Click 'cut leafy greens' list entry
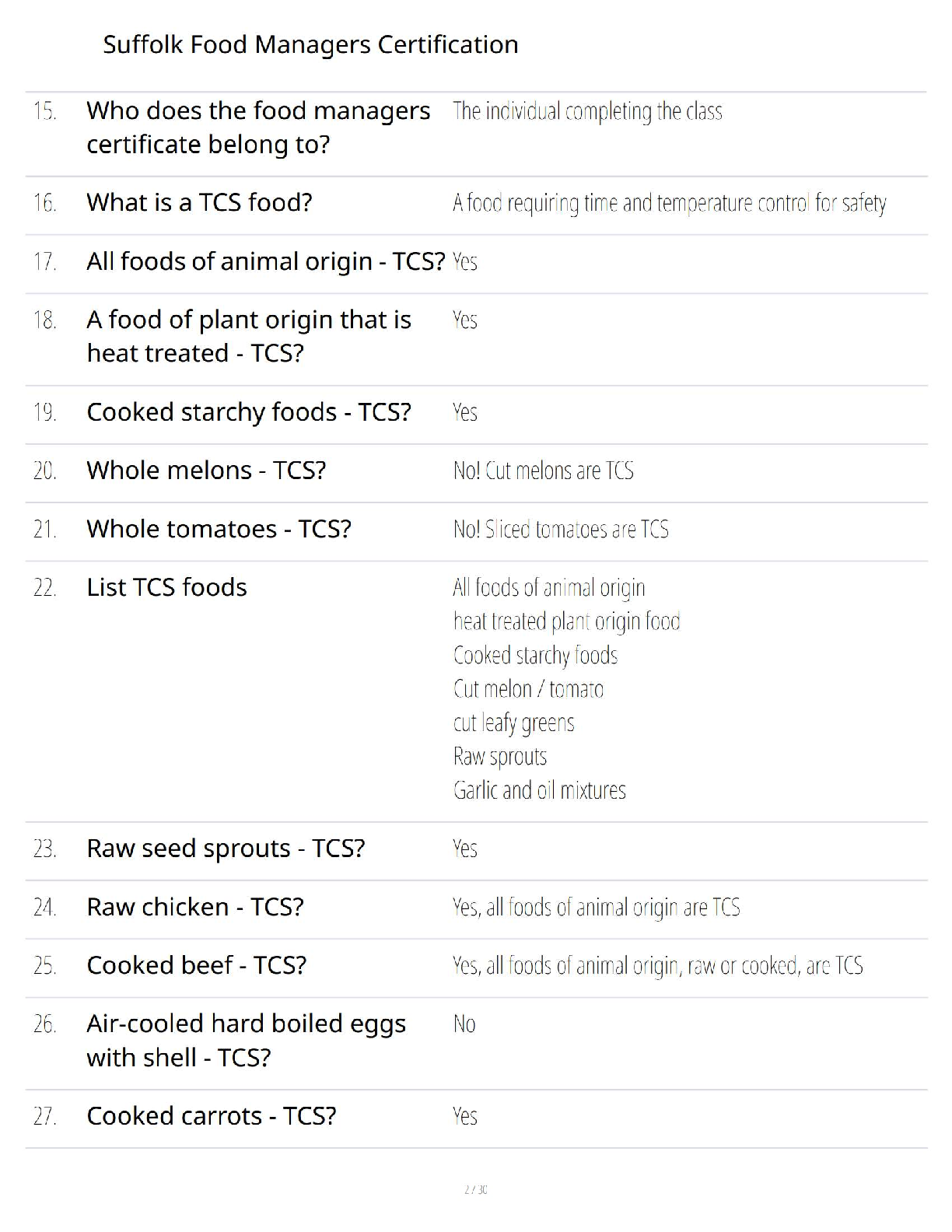Viewport: 952px width, 1232px height. (514, 723)
